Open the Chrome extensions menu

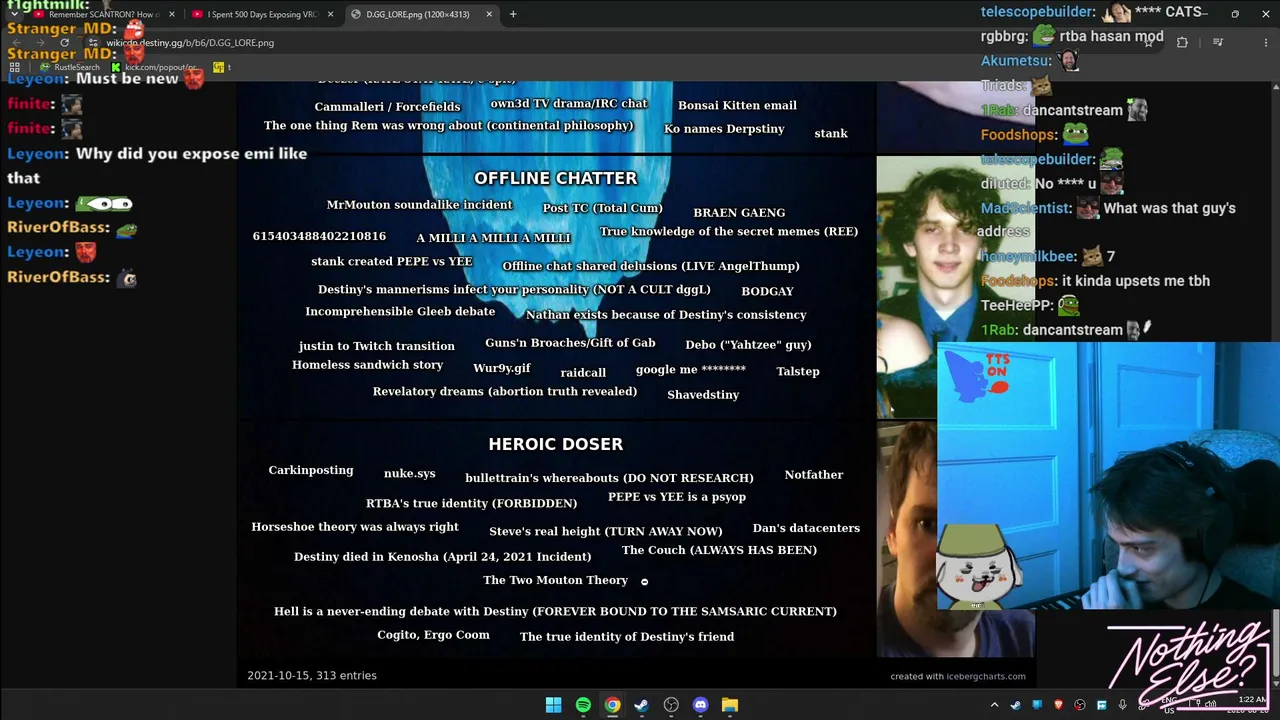[1182, 43]
